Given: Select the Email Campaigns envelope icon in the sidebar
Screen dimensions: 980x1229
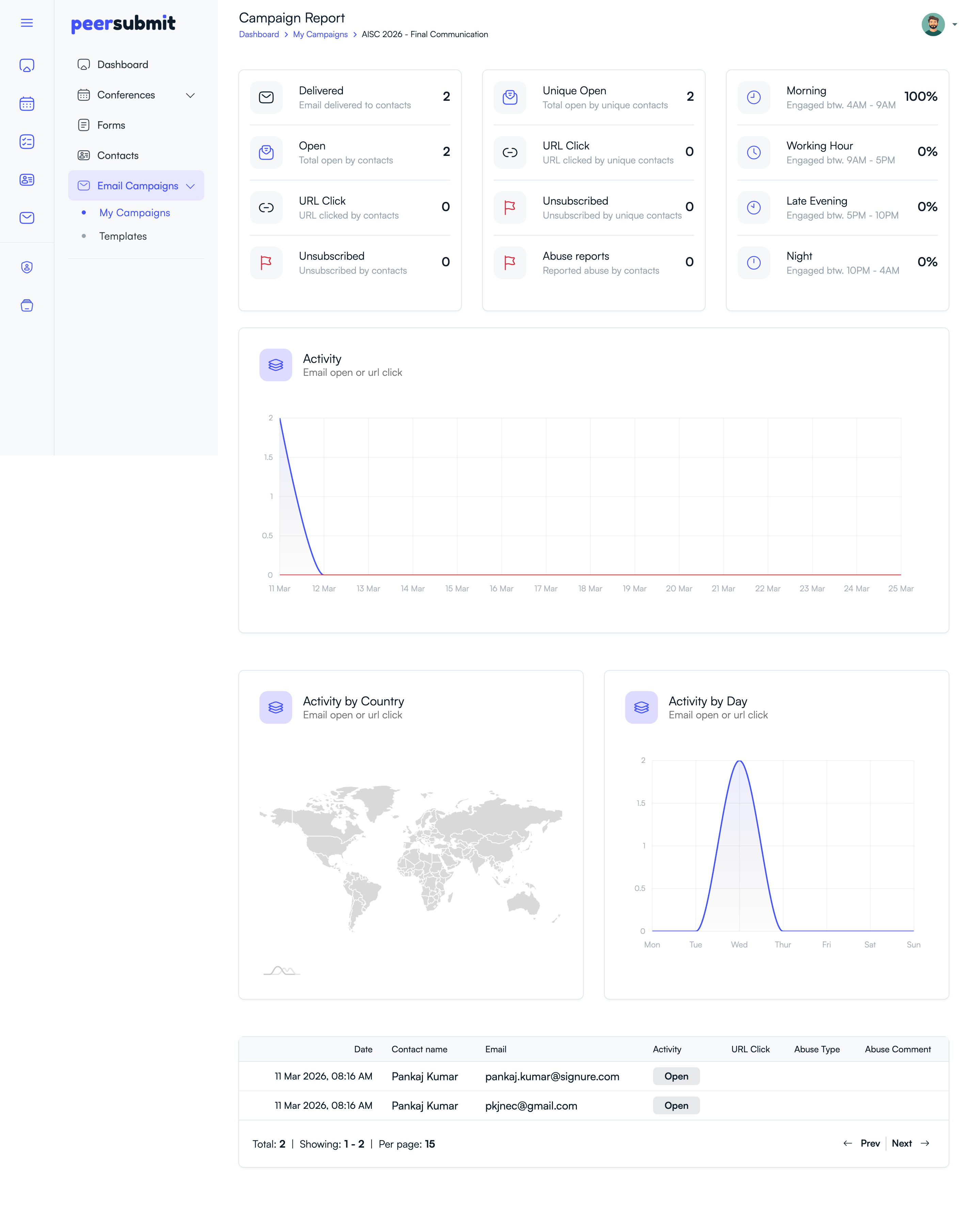Looking at the screenshot, I should coord(27,218).
